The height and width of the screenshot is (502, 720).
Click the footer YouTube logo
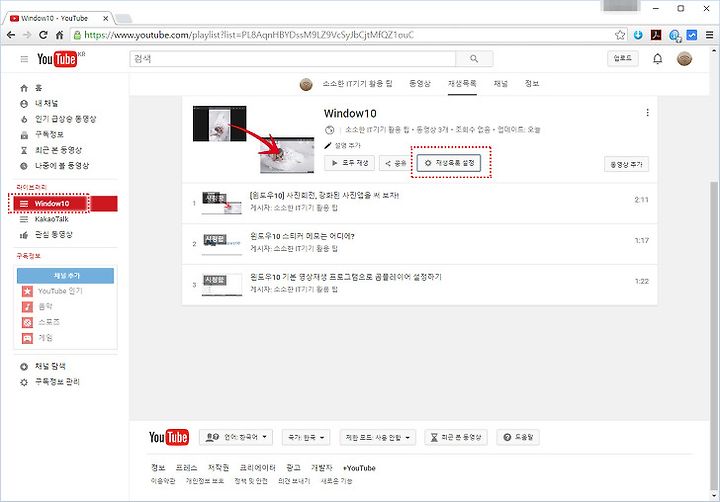click(169, 437)
